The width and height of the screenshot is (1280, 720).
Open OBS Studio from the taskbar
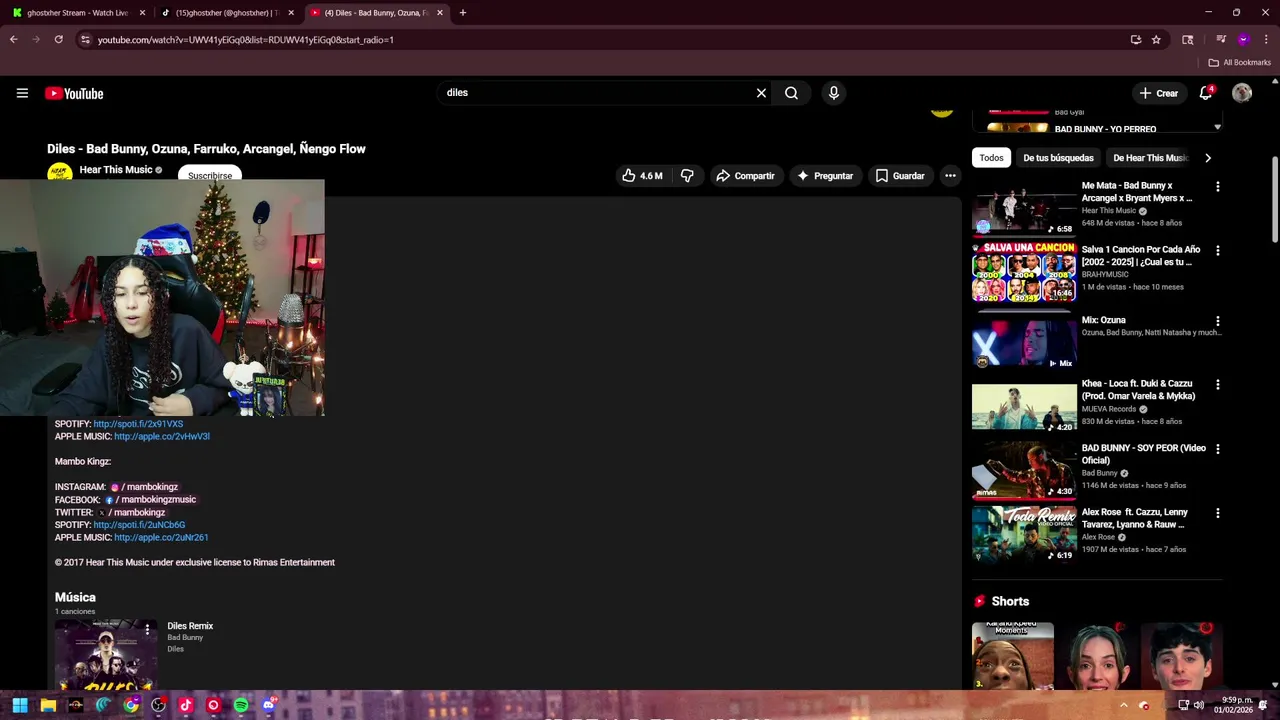(x=158, y=705)
